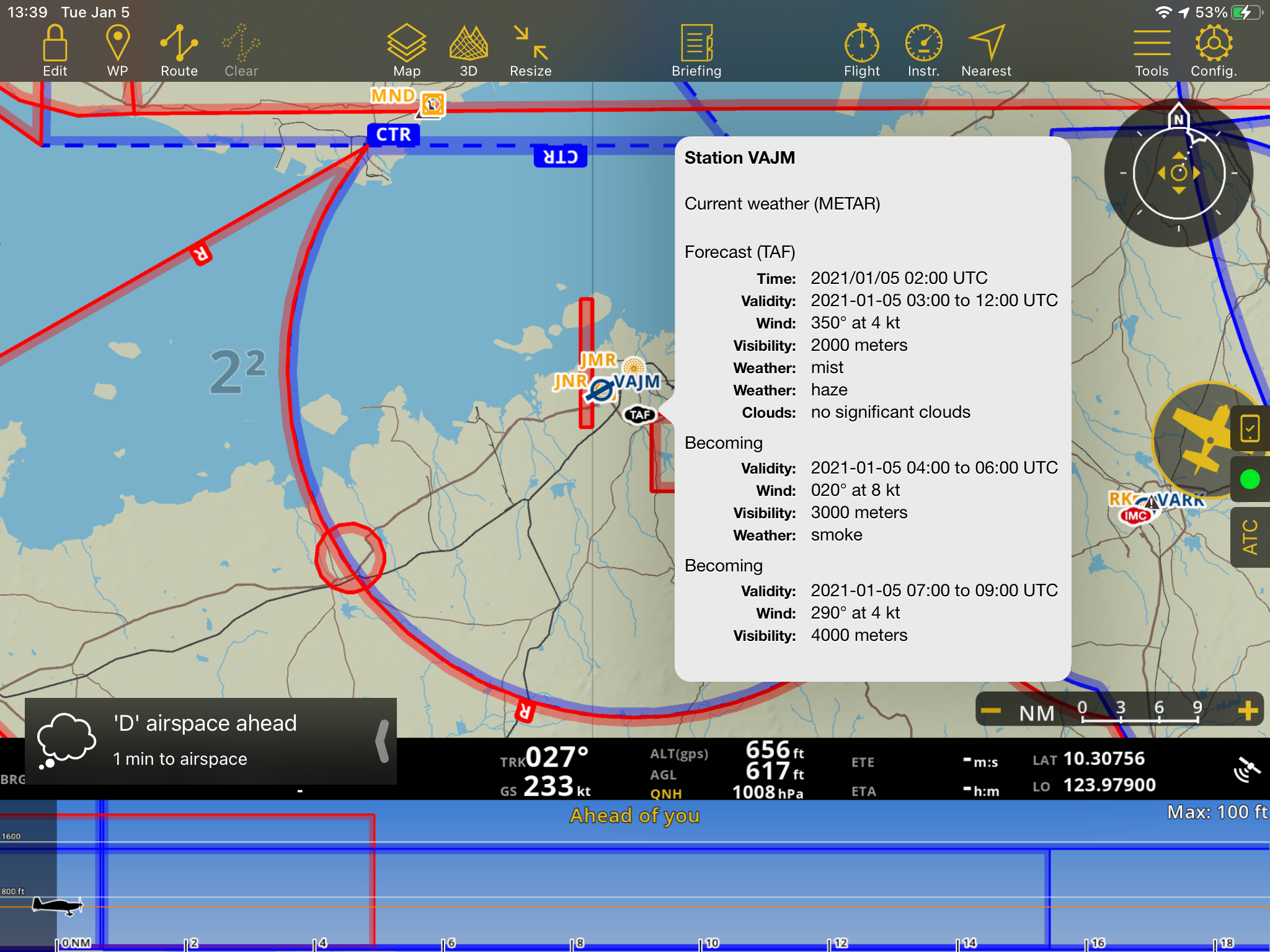Image resolution: width=1270 pixels, height=952 pixels.
Task: Toggle the ATC side tab
Action: [x=1250, y=537]
